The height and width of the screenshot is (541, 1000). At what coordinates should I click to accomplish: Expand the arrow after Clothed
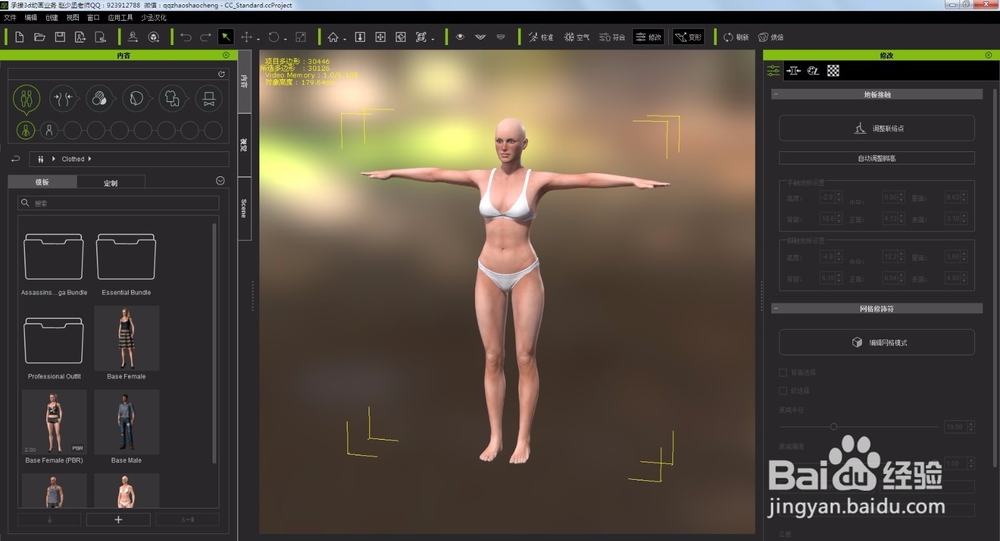(x=90, y=159)
